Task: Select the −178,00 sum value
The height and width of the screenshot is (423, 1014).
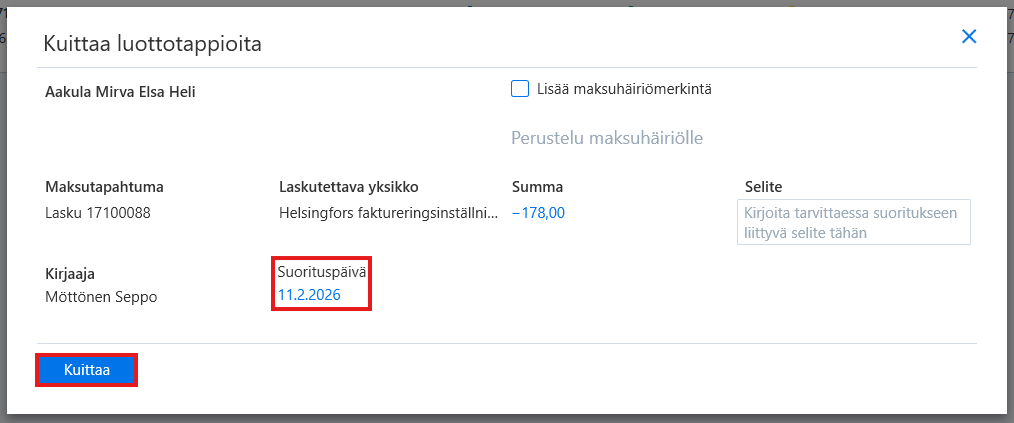Action: tap(538, 213)
